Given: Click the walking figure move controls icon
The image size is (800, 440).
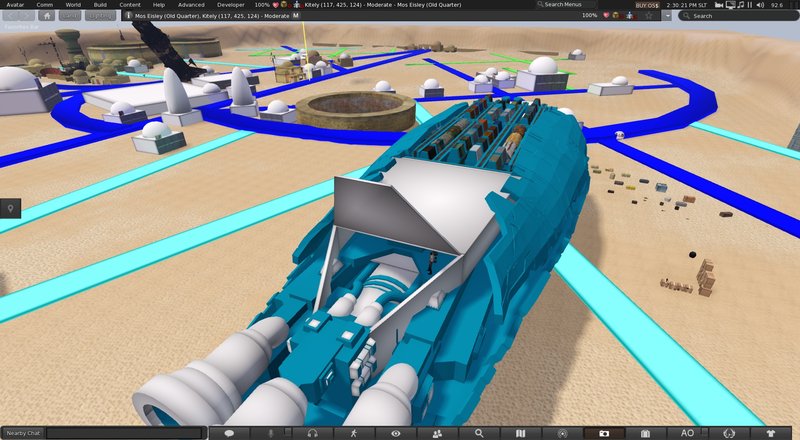Looking at the screenshot, I should (x=353, y=433).
